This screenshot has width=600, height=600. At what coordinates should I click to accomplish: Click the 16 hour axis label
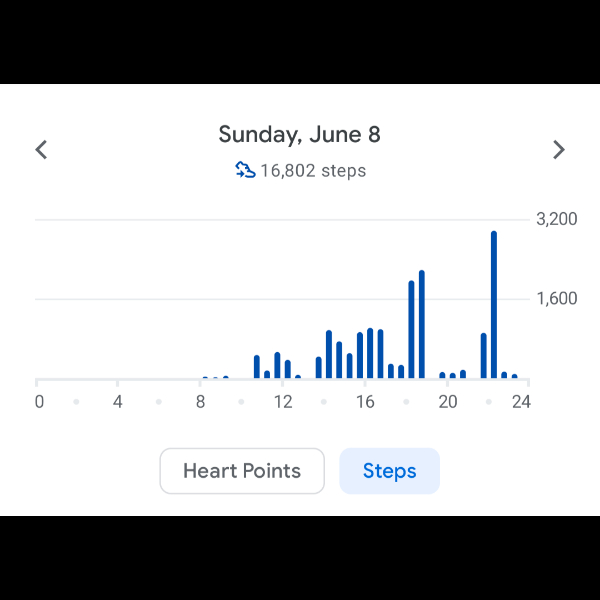[365, 402]
